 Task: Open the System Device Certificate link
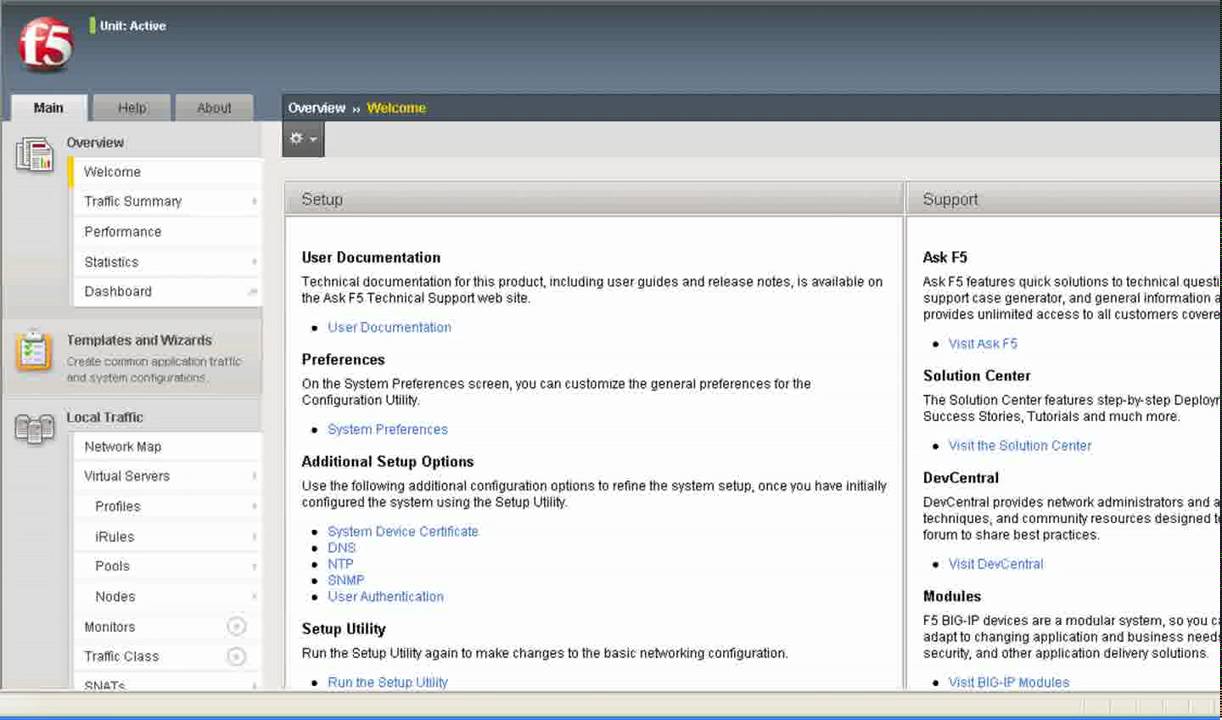point(403,531)
